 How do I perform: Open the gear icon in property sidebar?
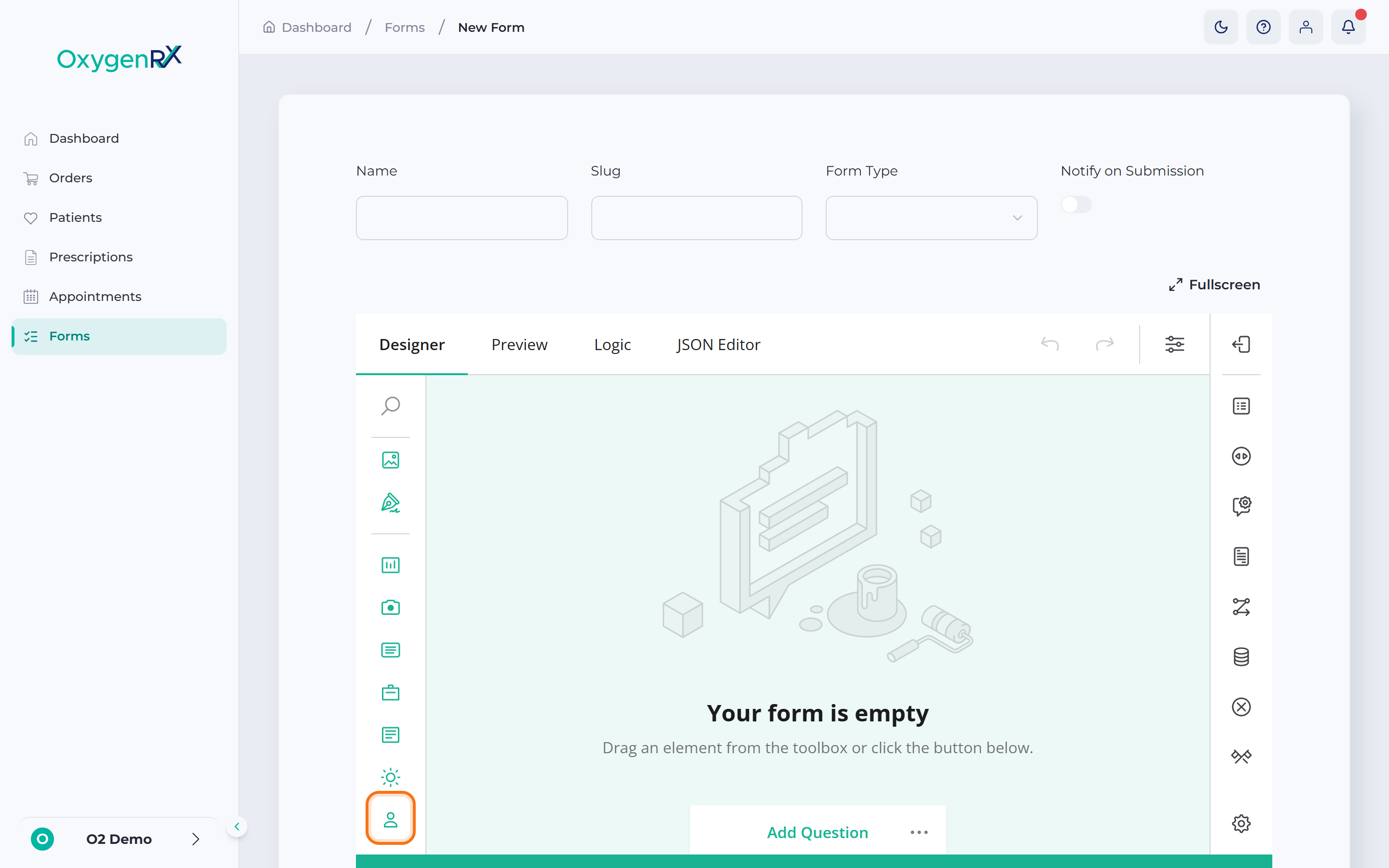click(x=1241, y=823)
